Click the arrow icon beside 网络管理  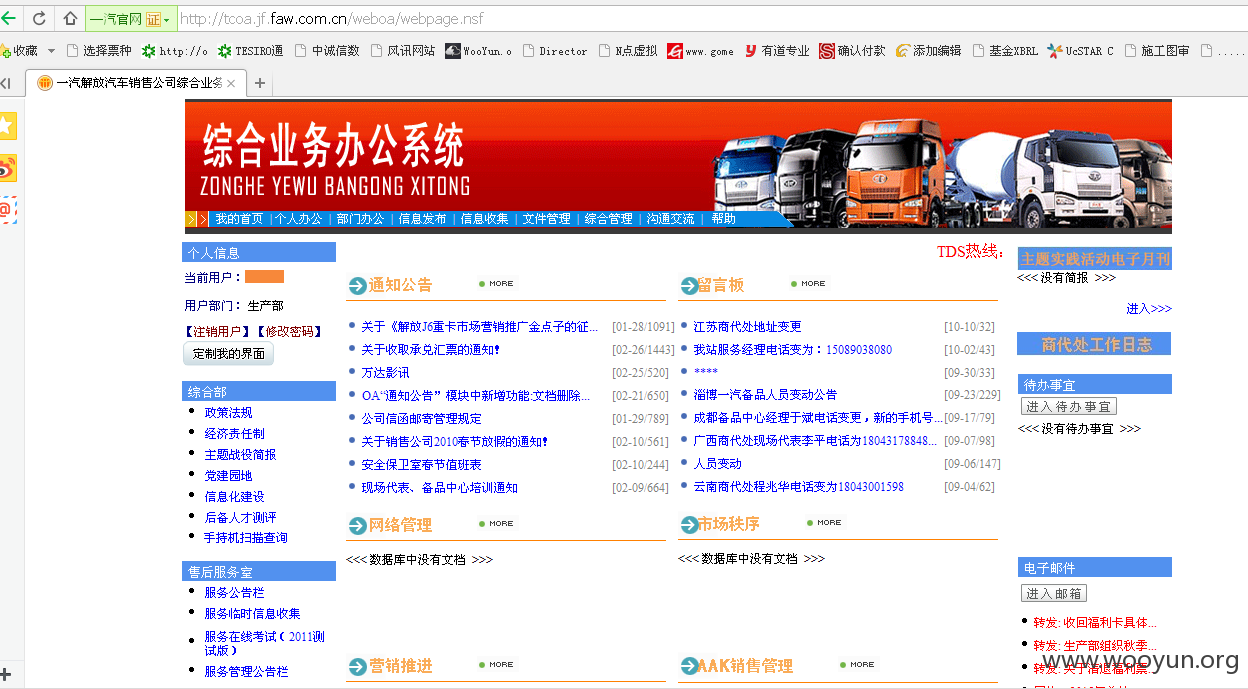coord(357,526)
